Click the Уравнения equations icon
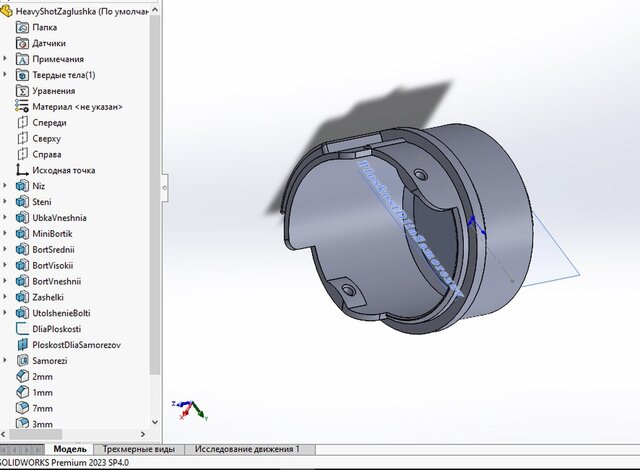This screenshot has height=470, width=640. (x=22, y=91)
